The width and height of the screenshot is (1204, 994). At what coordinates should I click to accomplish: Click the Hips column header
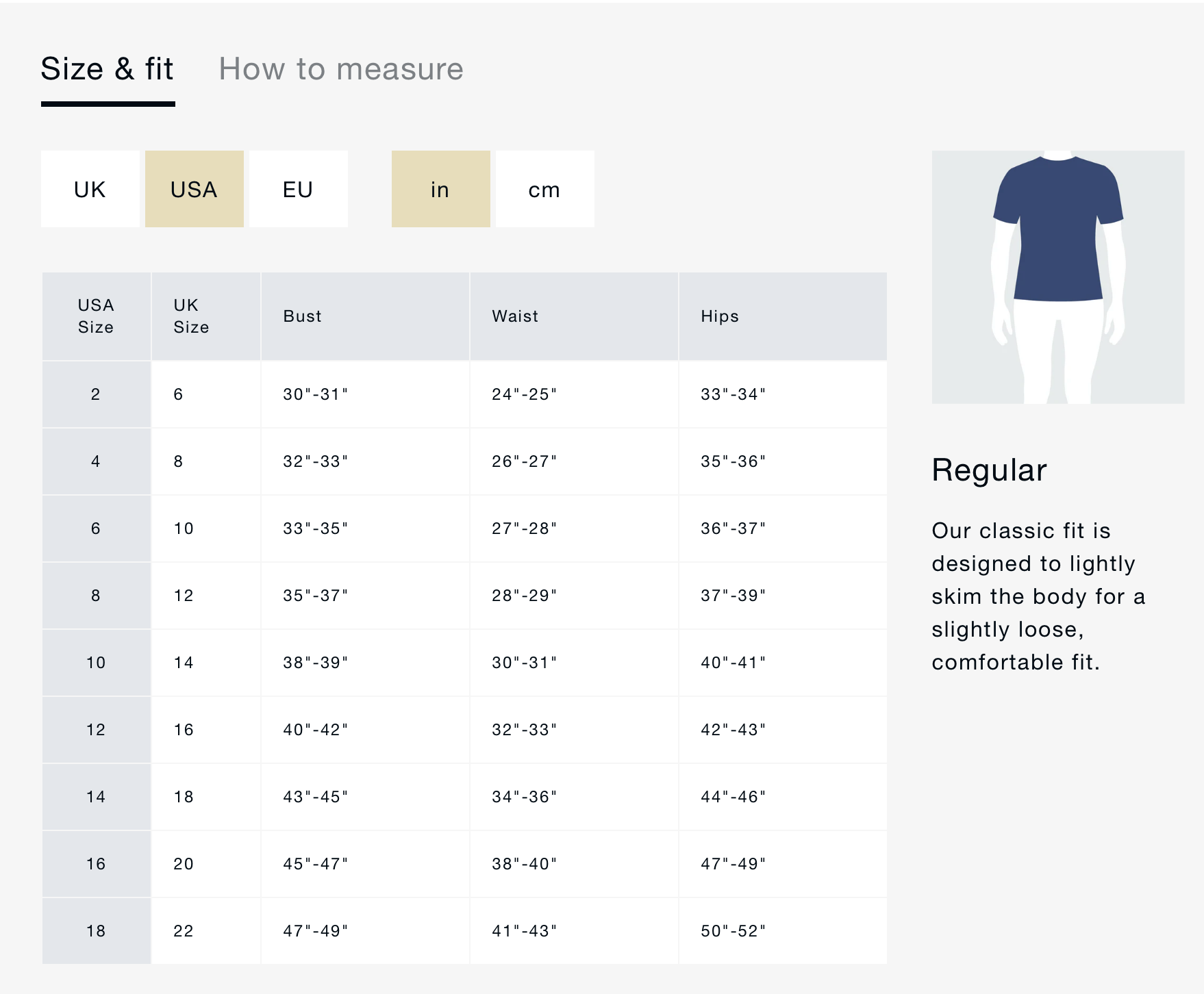pos(720,316)
